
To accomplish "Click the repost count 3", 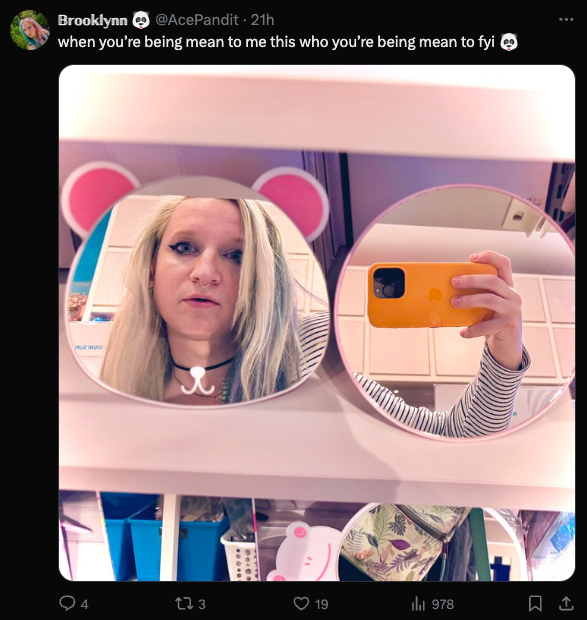I will coord(202,604).
